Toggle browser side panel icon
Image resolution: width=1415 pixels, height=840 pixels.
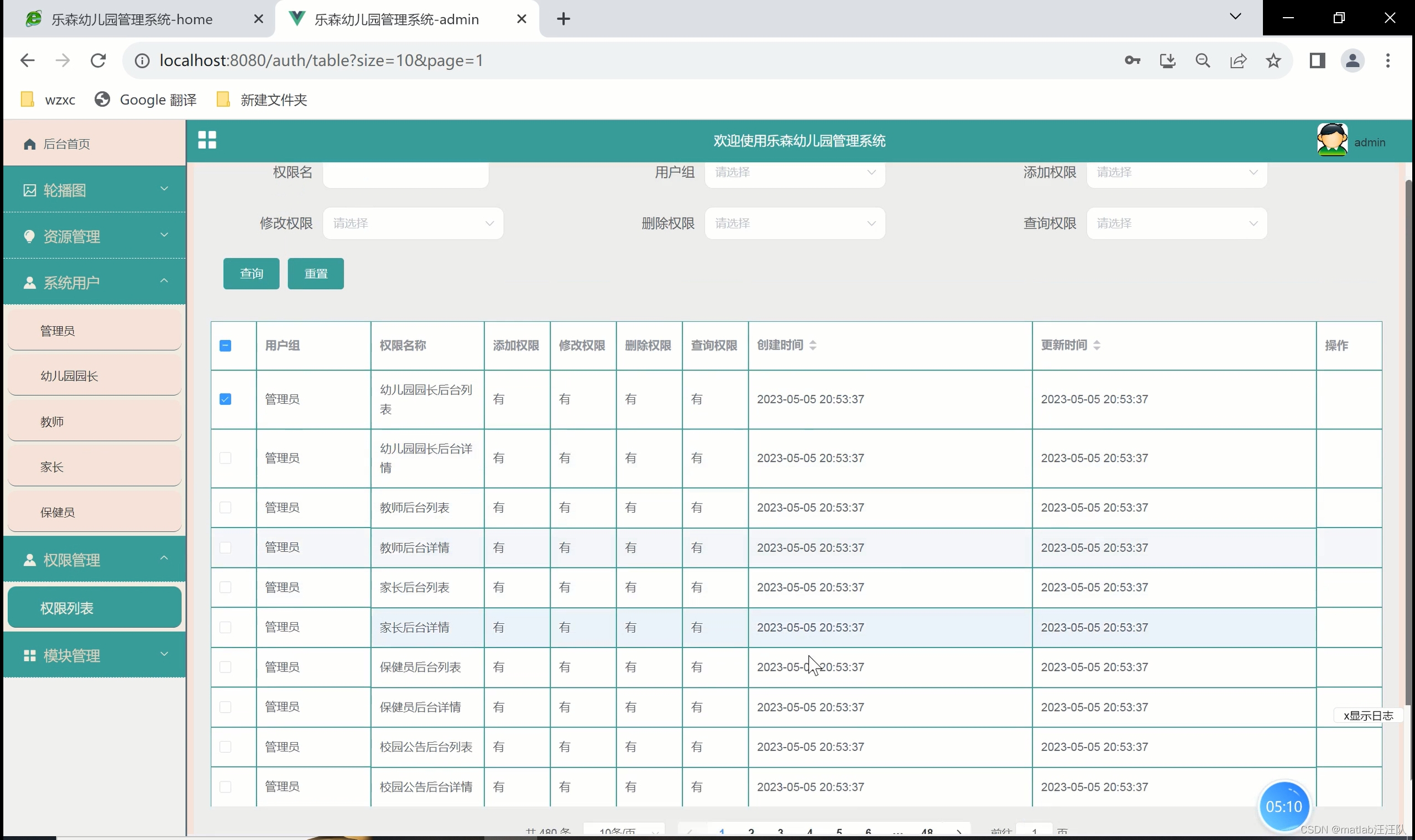pos(1317,61)
